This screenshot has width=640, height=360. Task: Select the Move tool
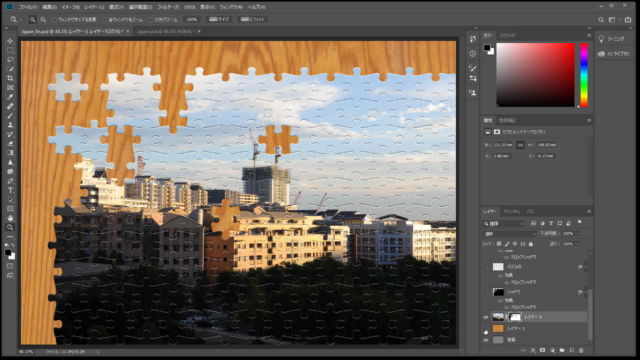point(10,41)
